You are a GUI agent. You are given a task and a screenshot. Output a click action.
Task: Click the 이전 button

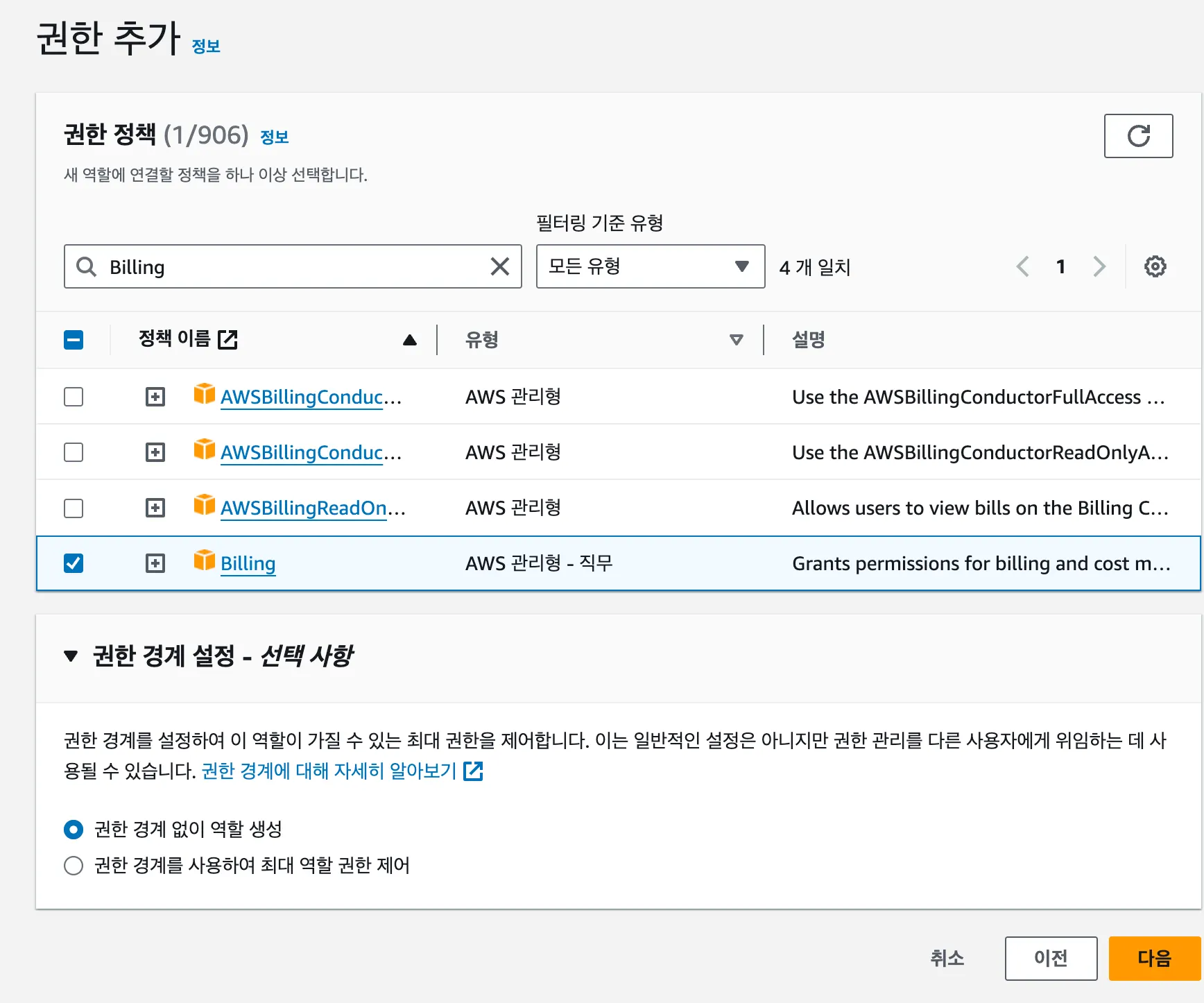1051,959
